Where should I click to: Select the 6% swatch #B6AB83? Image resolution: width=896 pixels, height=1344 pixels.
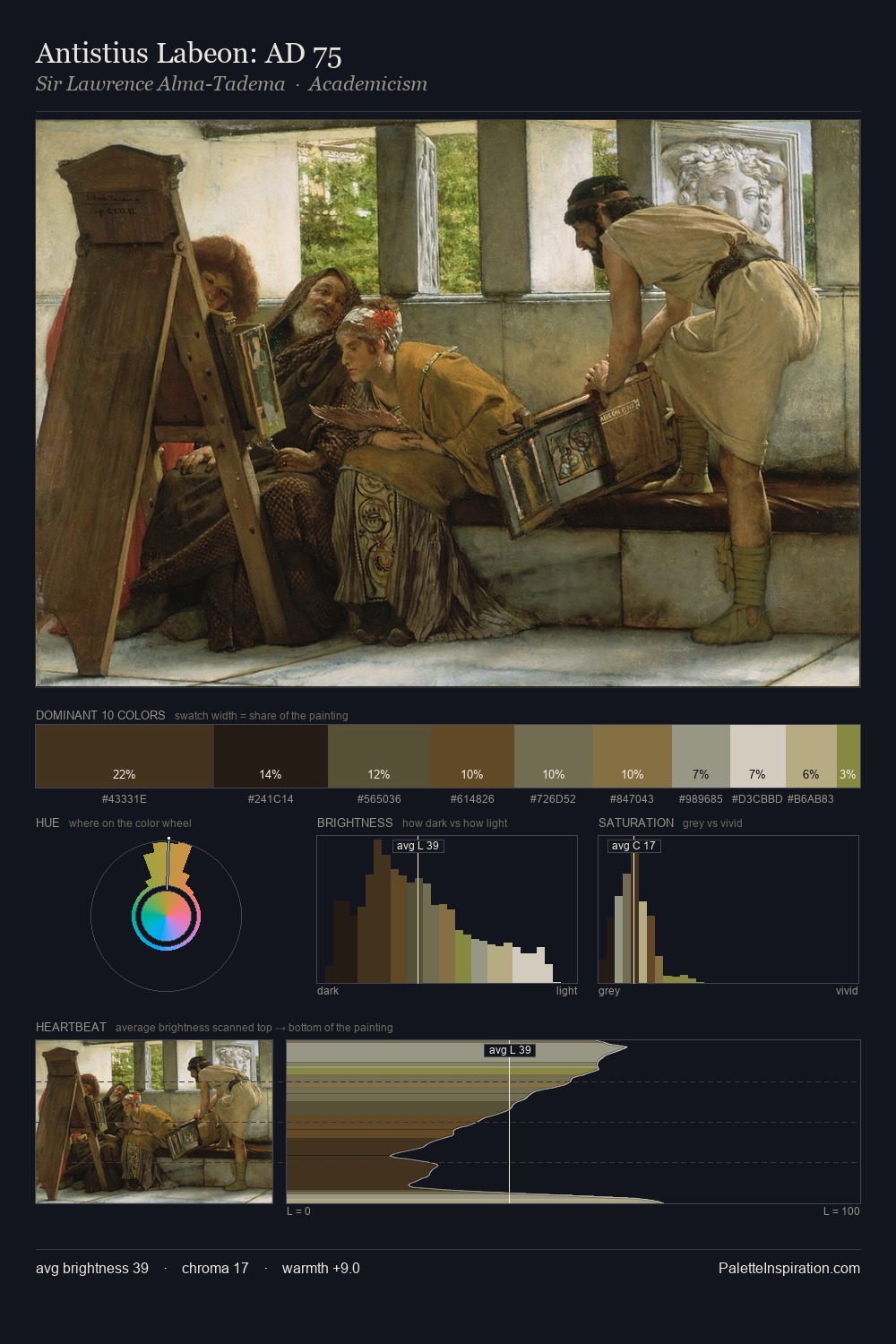tap(811, 756)
